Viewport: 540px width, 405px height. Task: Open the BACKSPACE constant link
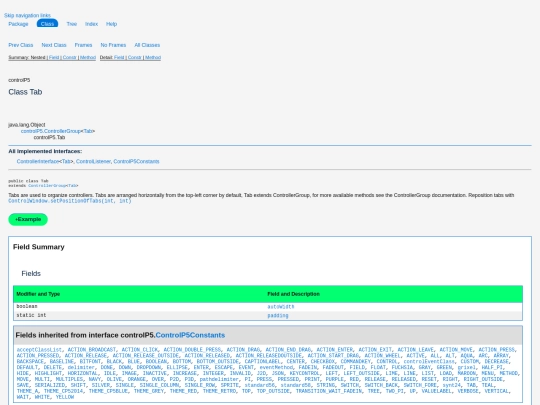pos(30,362)
